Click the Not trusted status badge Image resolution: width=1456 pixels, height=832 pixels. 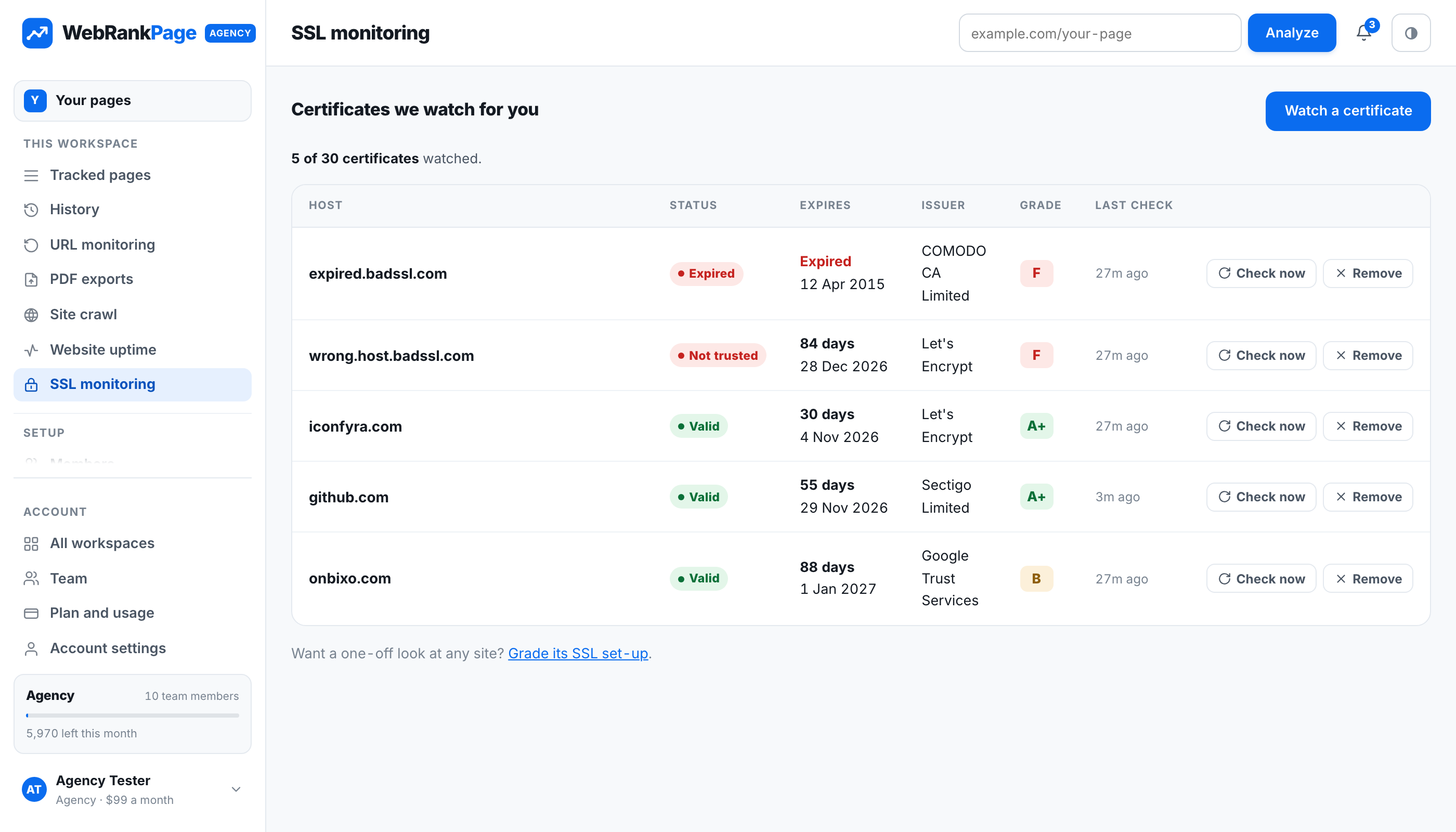(x=718, y=356)
